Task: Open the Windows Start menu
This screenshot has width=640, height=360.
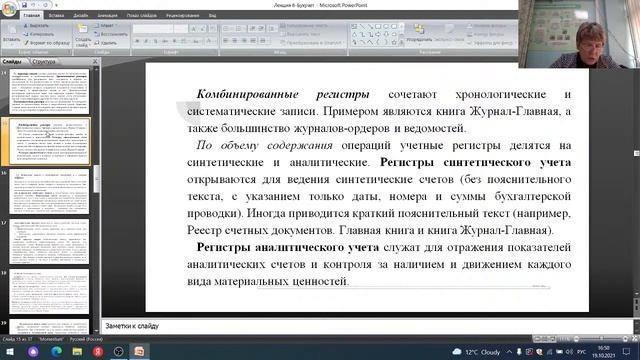Action: point(9,352)
